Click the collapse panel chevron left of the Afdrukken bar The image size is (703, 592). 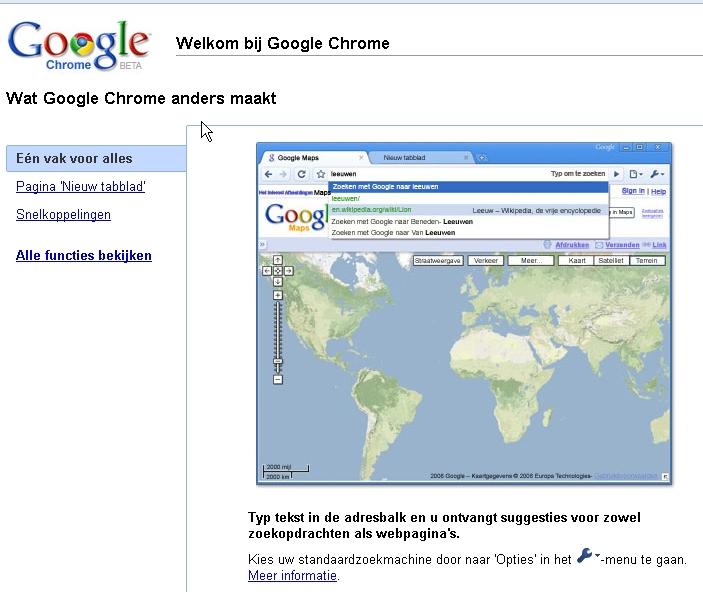[262, 244]
